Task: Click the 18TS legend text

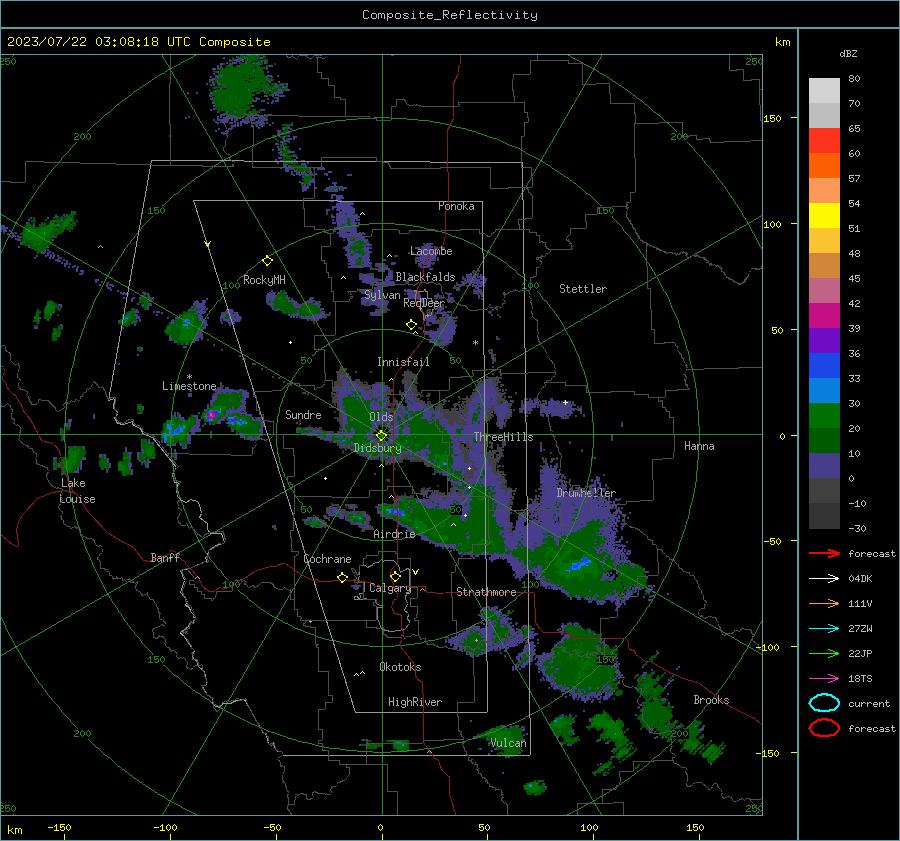Action: pos(860,679)
